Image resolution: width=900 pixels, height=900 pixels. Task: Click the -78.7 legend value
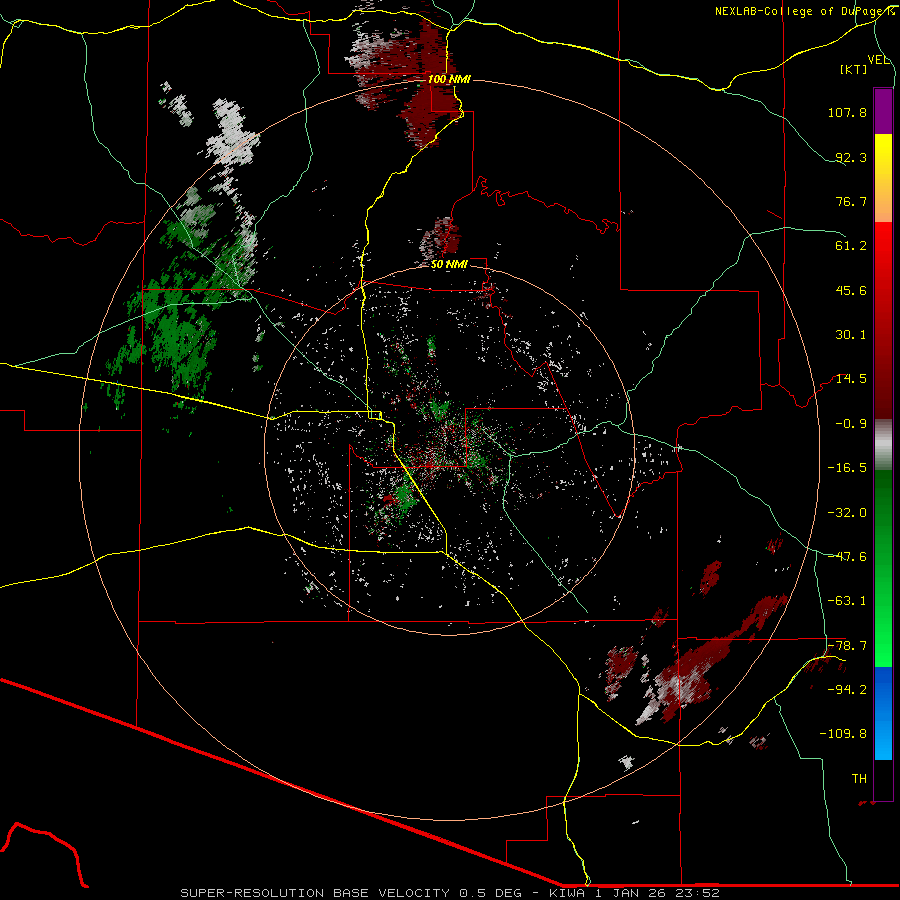(x=847, y=646)
